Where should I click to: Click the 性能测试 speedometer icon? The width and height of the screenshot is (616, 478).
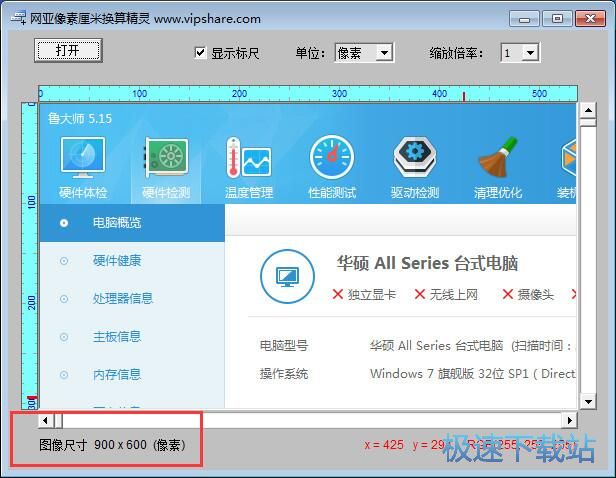332,158
